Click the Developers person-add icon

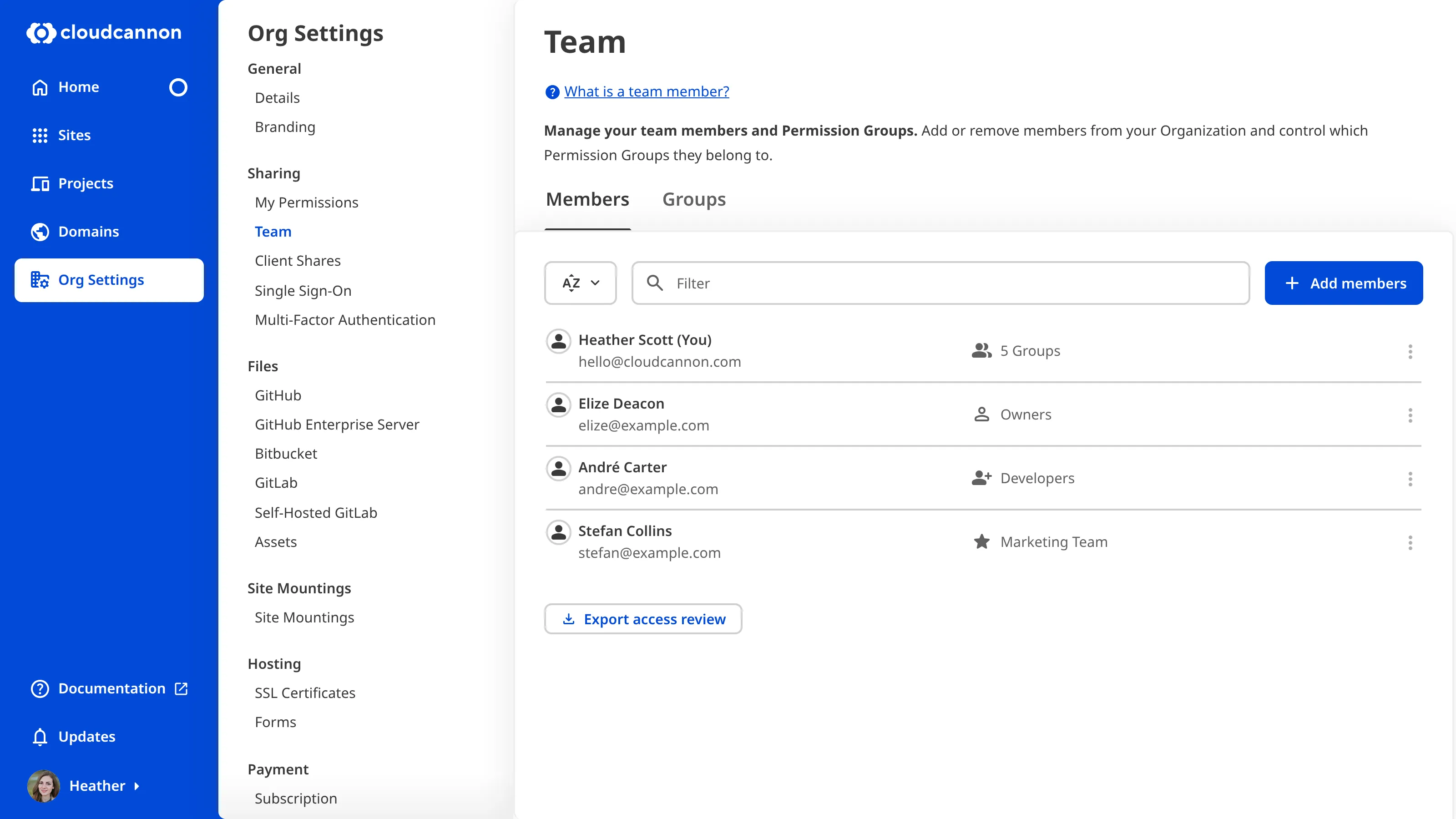[981, 478]
